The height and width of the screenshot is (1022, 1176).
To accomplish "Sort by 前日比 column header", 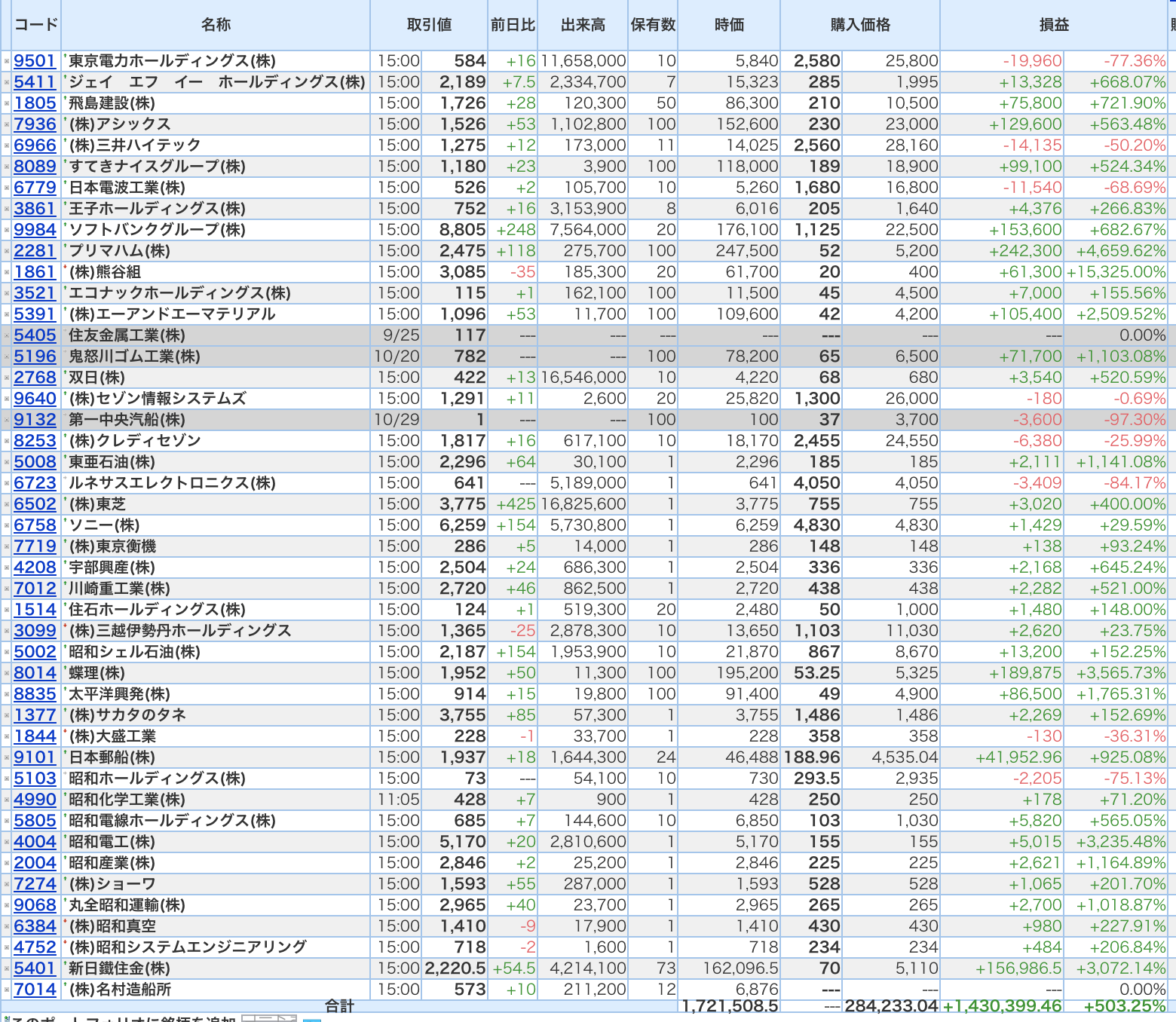I will tap(513, 25).
